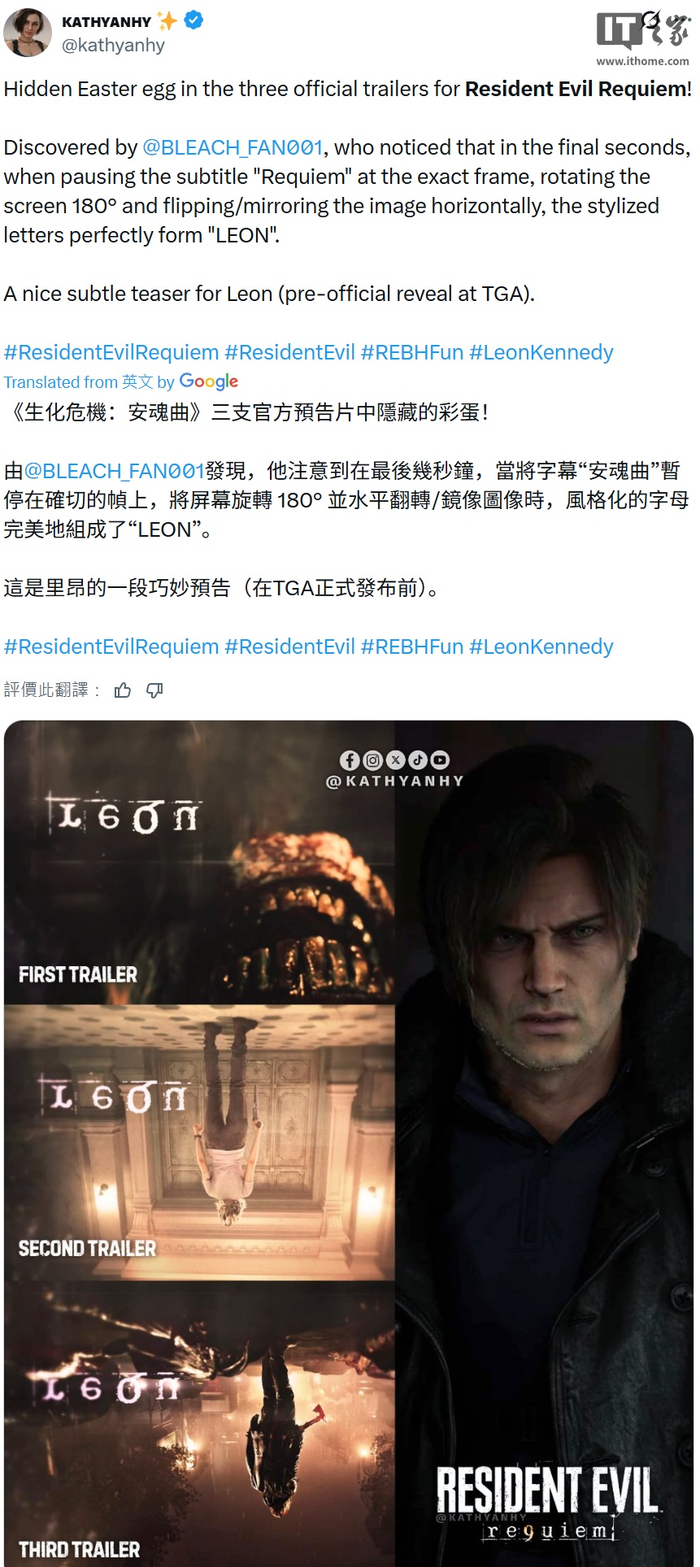Open the First Trailer image panel
Screen dimensions: 700x1567
pos(199,862)
